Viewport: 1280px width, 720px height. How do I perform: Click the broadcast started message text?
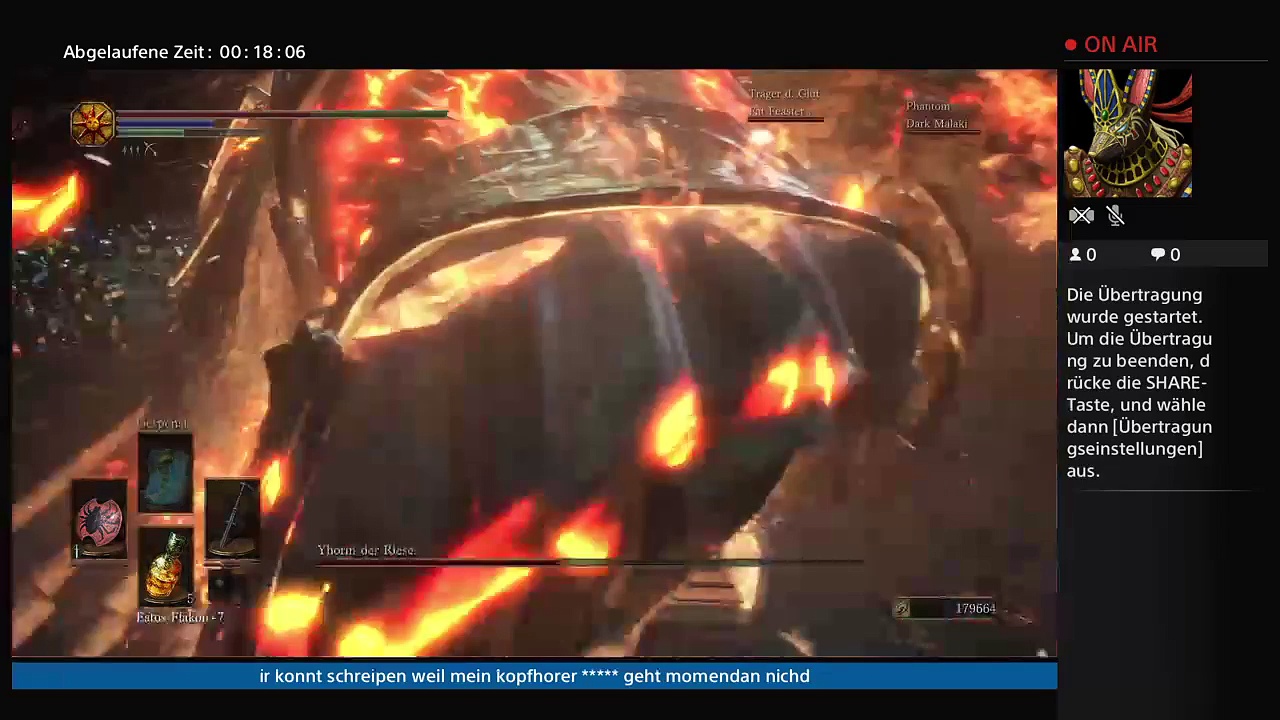click(1139, 382)
